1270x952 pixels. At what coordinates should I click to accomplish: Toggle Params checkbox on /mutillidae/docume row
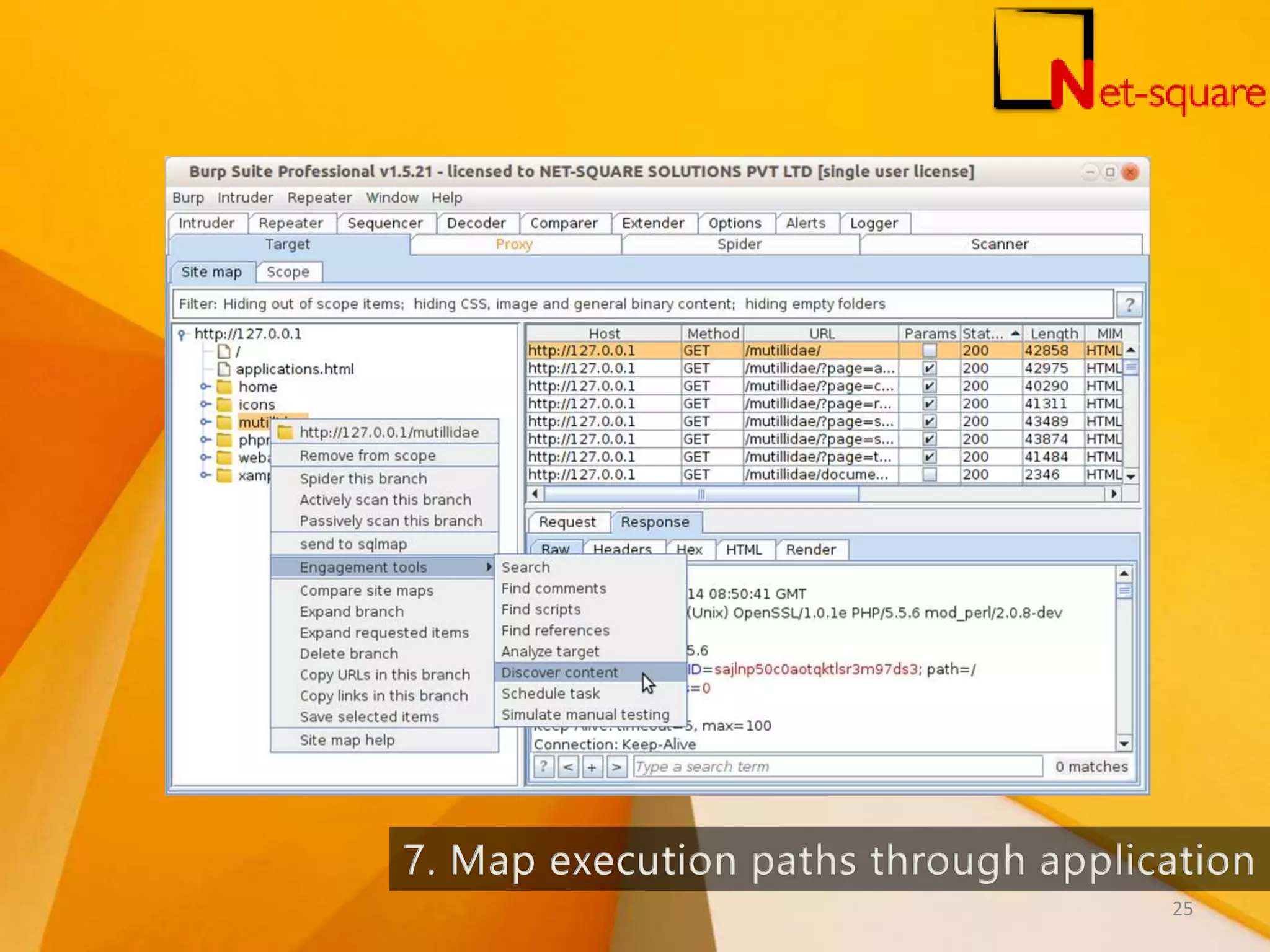click(x=929, y=475)
